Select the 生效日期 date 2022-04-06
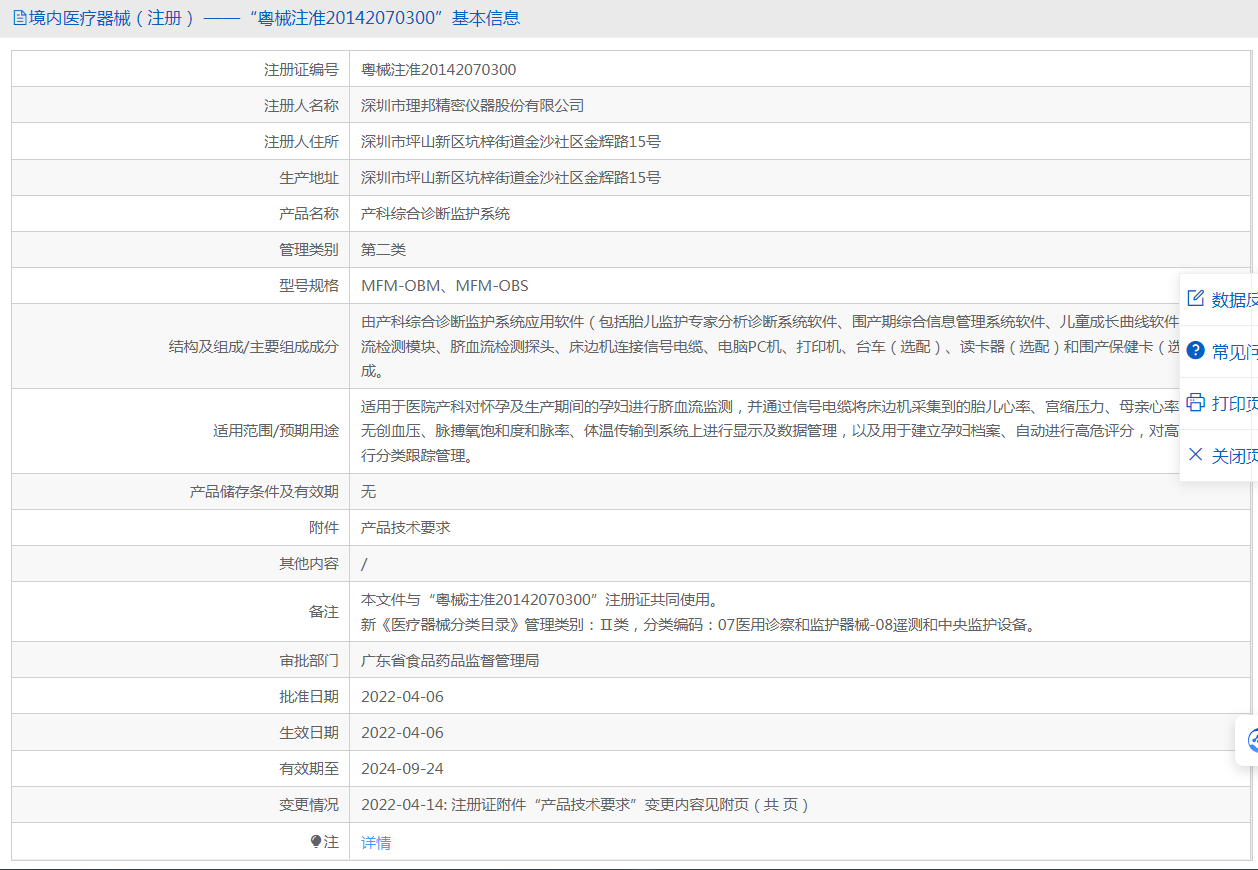The height and width of the screenshot is (870, 1258). 402,733
